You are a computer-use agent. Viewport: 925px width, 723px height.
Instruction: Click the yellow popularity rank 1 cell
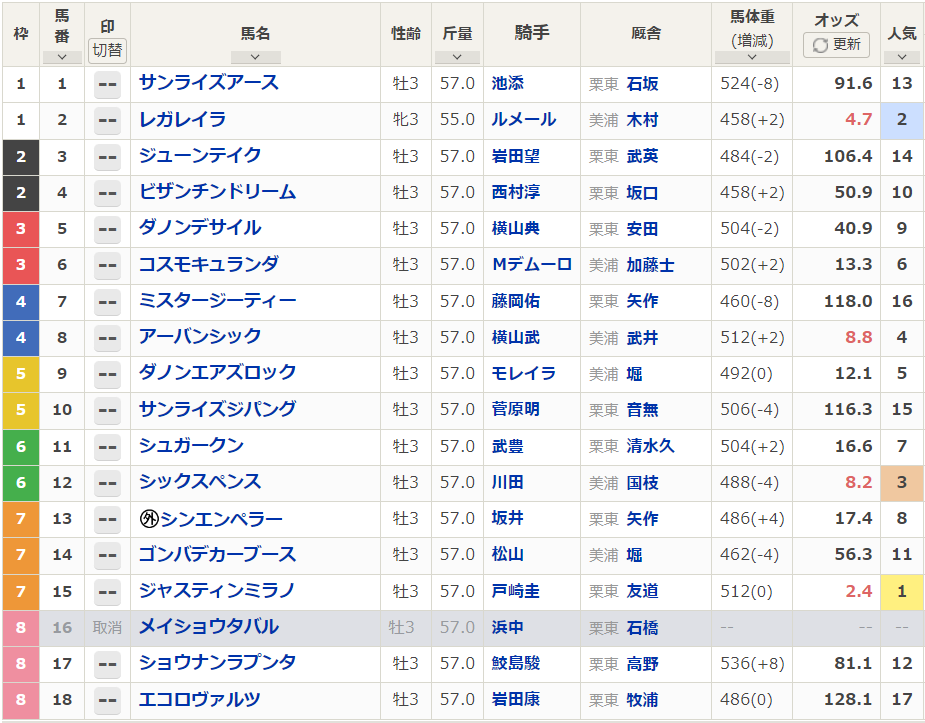[902, 591]
